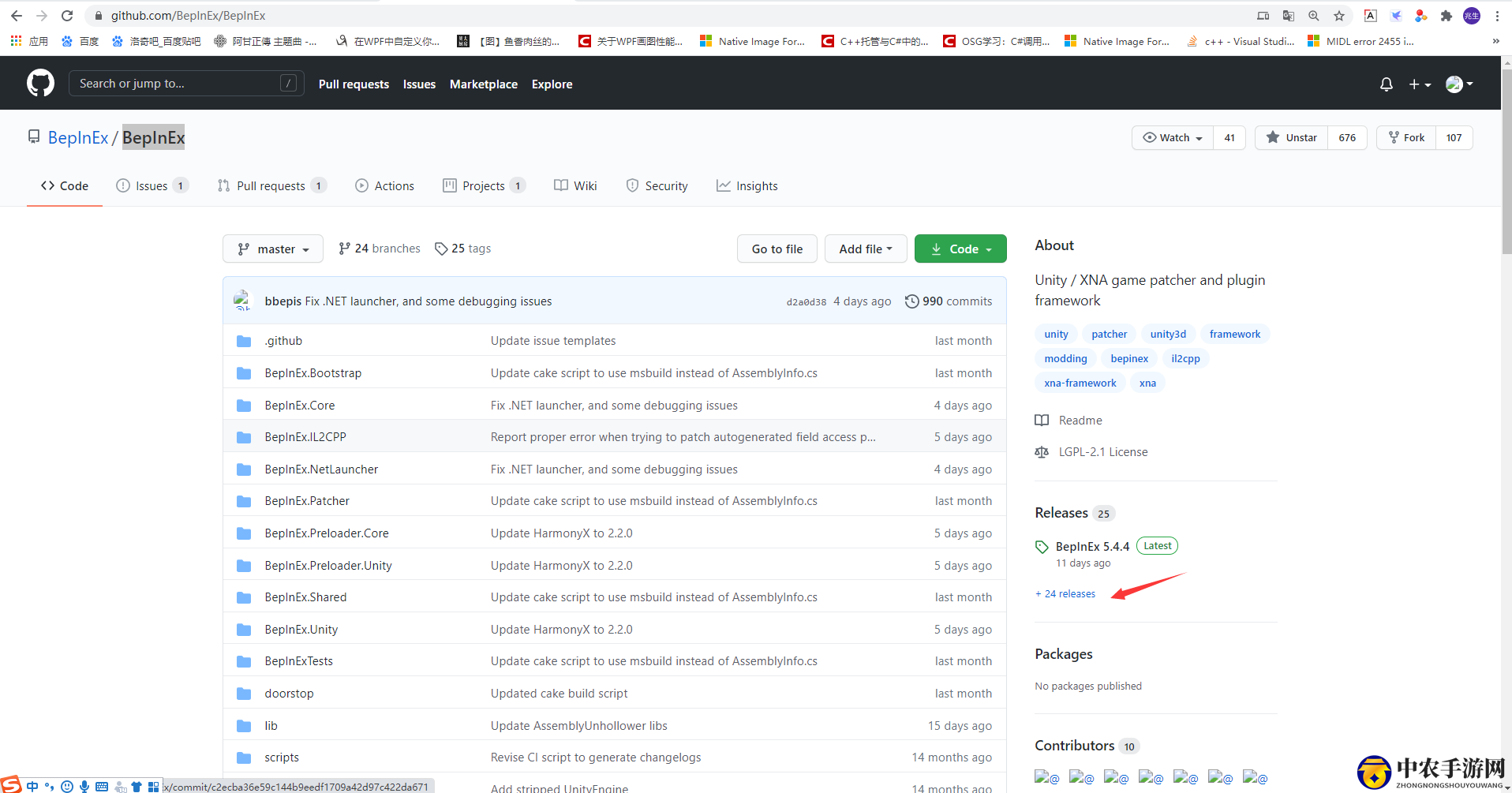This screenshot has width=1512, height=793.
Task: Open the doorstop folder
Action: pos(289,694)
